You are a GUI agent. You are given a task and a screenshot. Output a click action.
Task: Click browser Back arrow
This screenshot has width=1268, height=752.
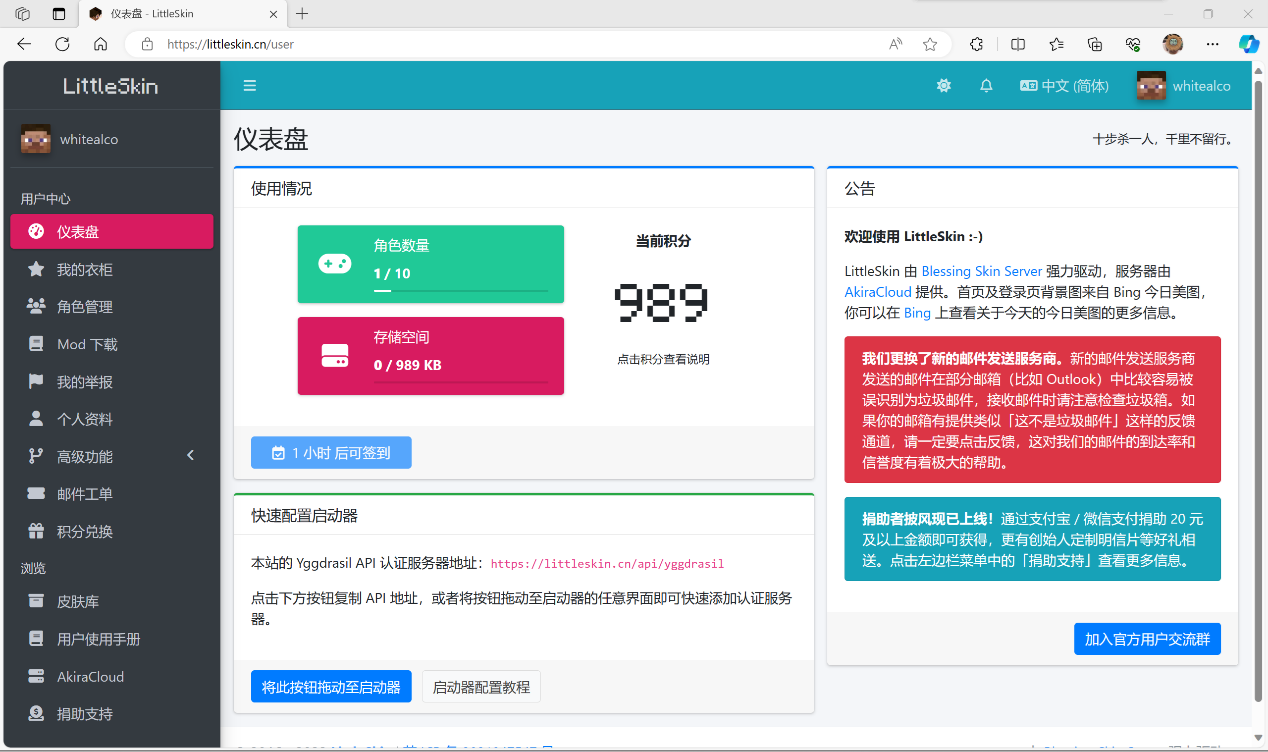pyautogui.click(x=24, y=44)
